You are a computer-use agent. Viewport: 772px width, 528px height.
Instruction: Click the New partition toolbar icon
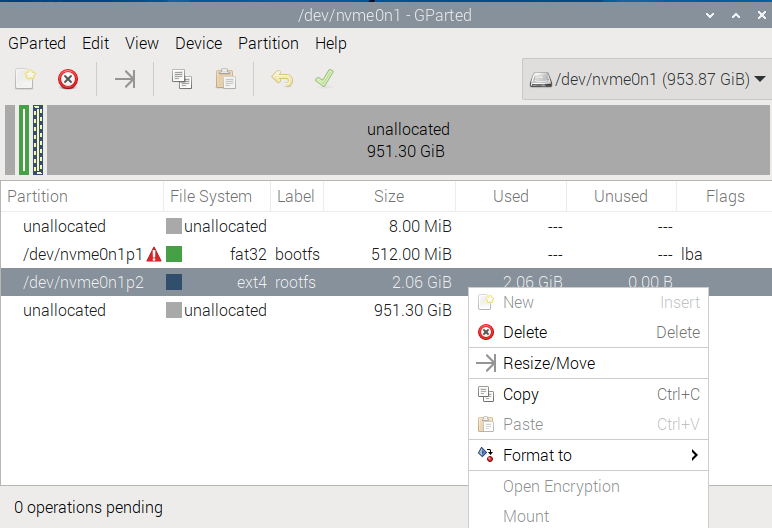pos(25,79)
